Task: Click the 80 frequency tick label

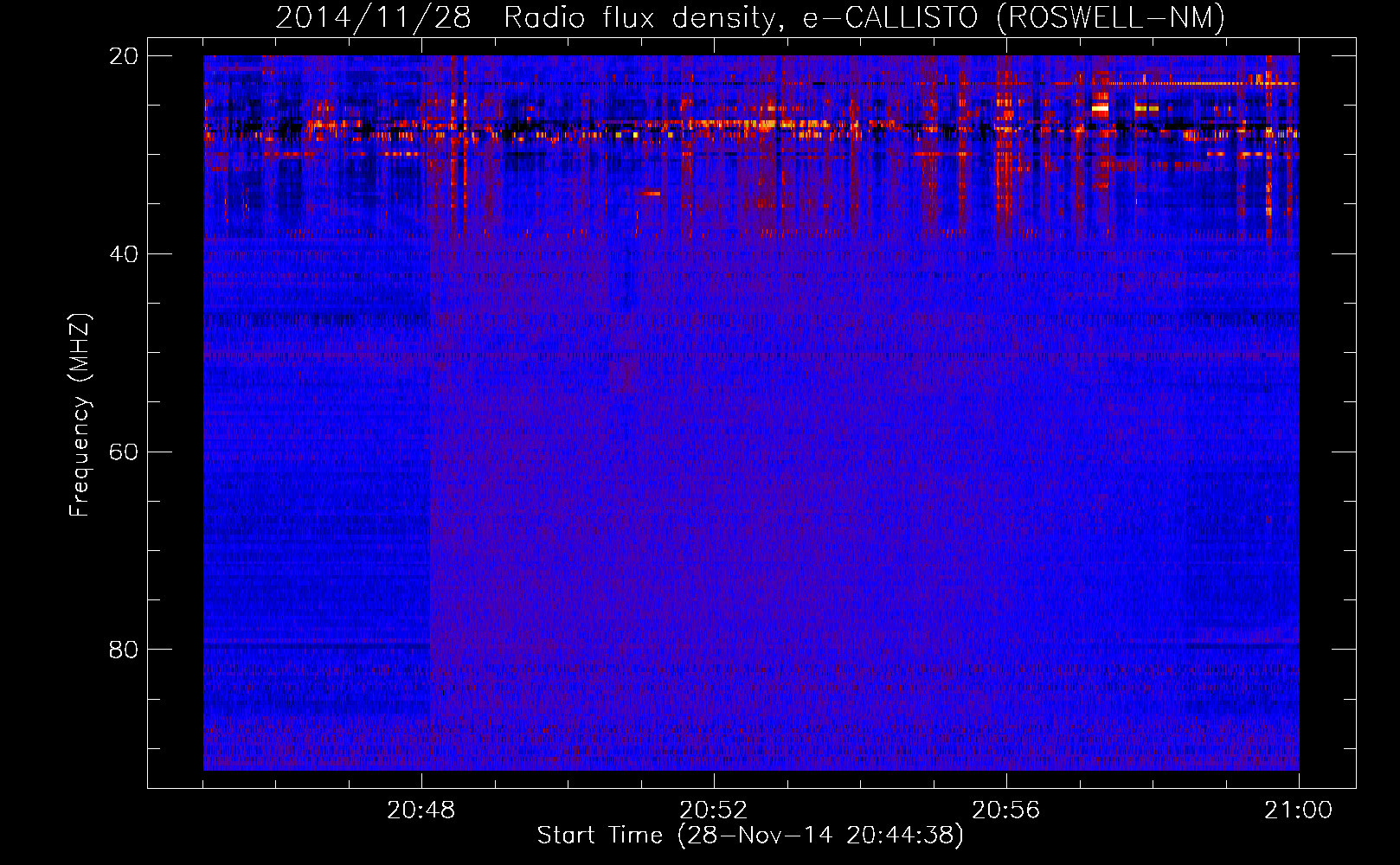Action: click(124, 650)
